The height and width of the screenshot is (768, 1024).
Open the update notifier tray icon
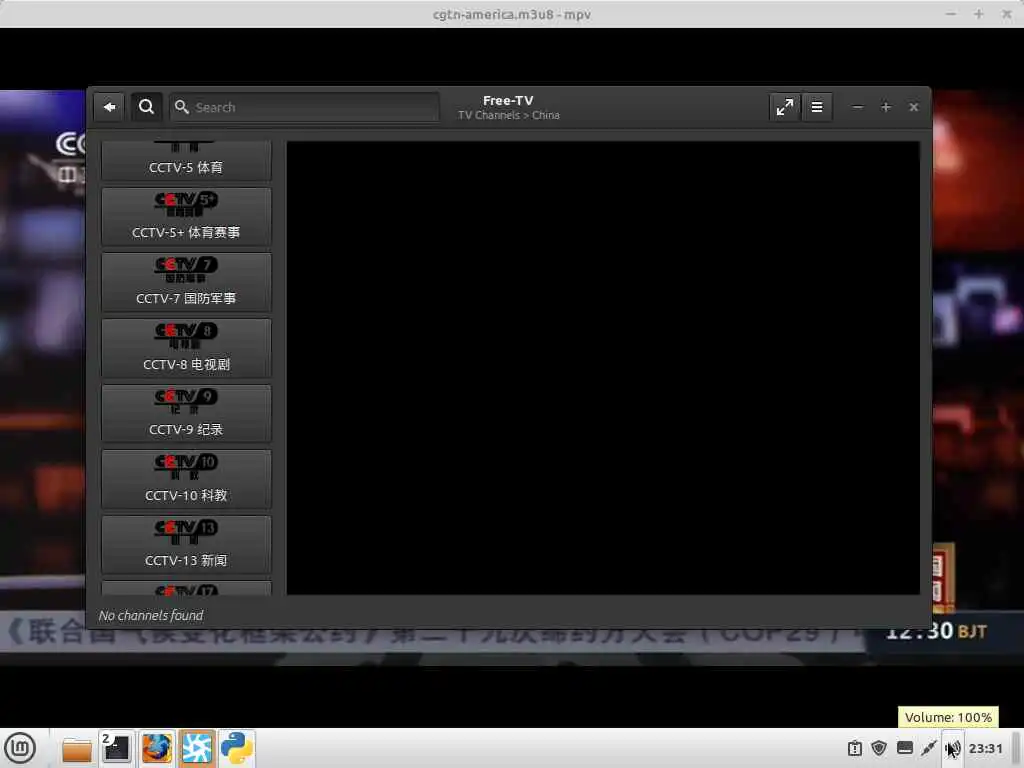point(855,748)
